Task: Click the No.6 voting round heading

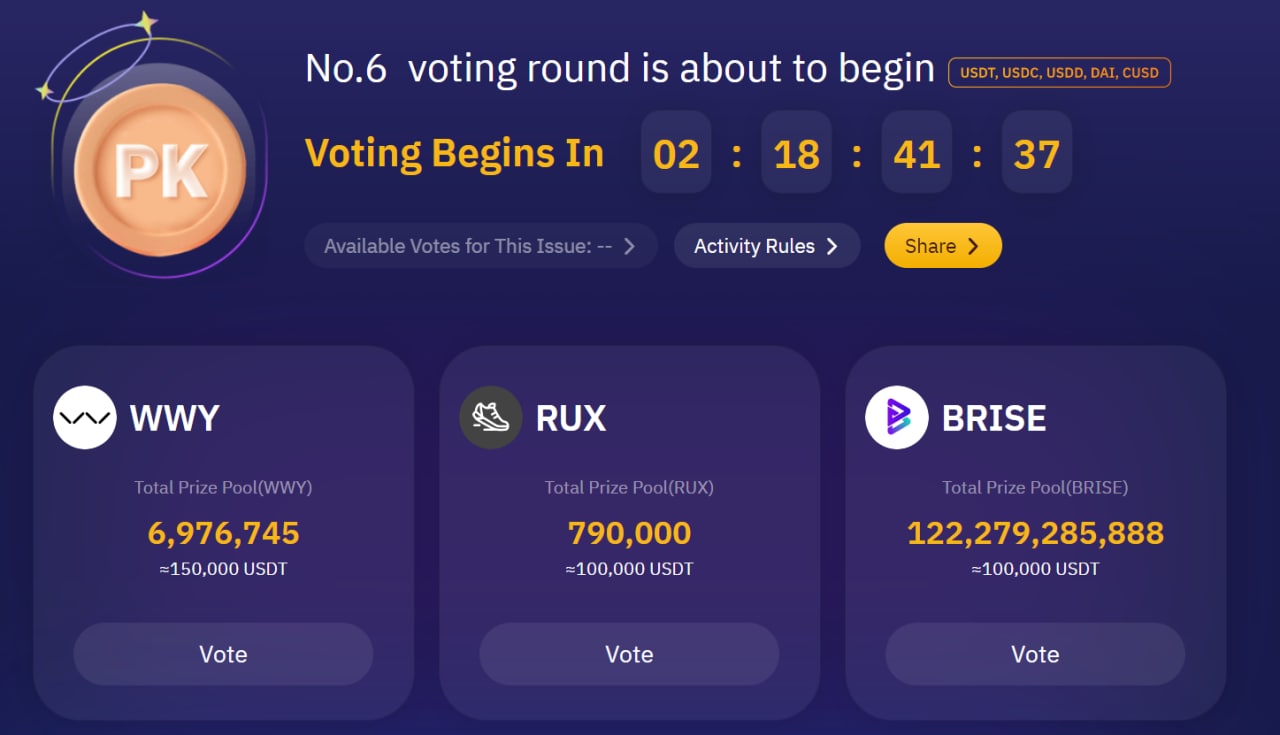Action: pos(619,69)
